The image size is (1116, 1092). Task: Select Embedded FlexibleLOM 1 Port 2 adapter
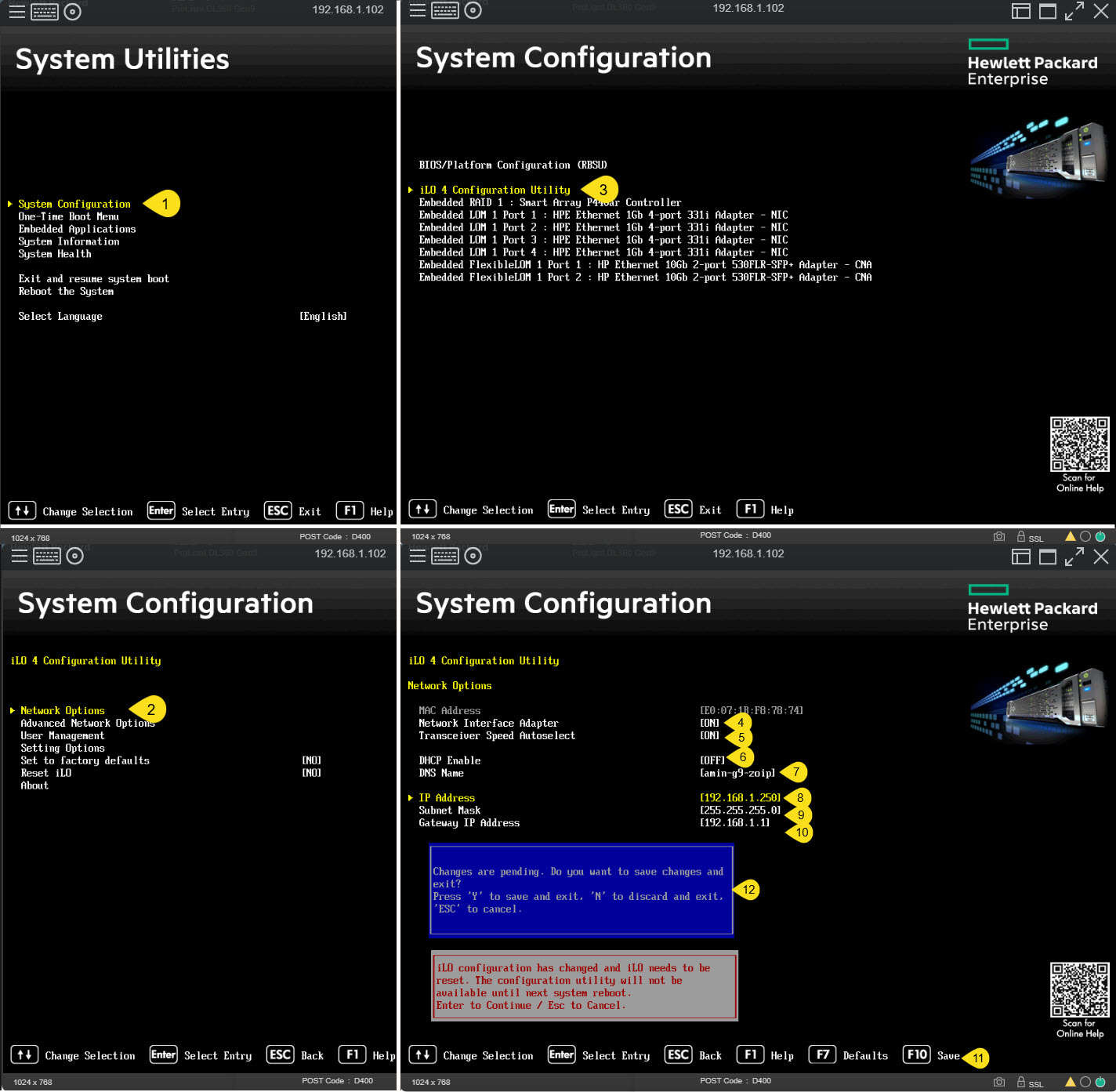[x=645, y=278]
